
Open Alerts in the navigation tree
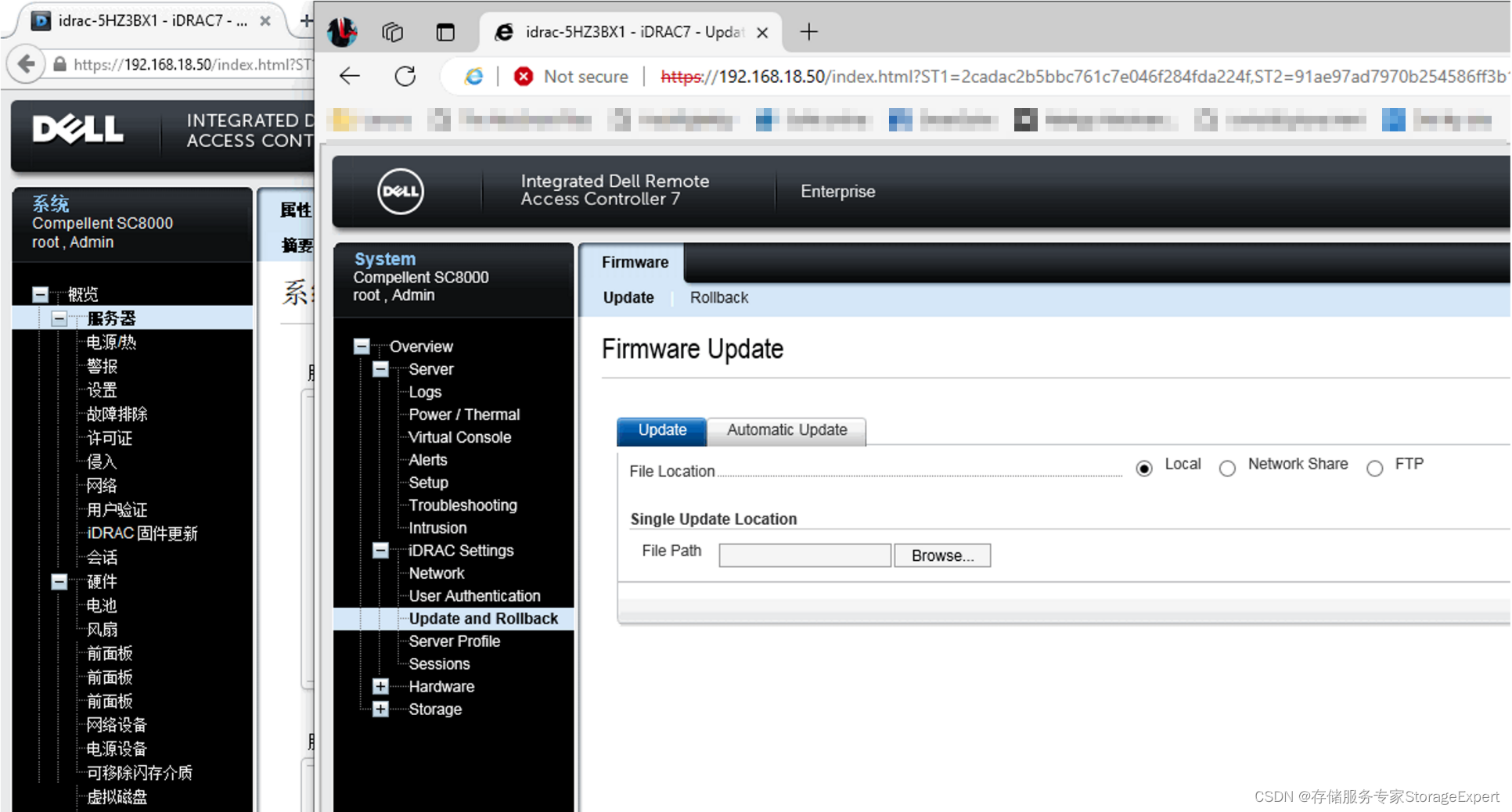[x=428, y=460]
